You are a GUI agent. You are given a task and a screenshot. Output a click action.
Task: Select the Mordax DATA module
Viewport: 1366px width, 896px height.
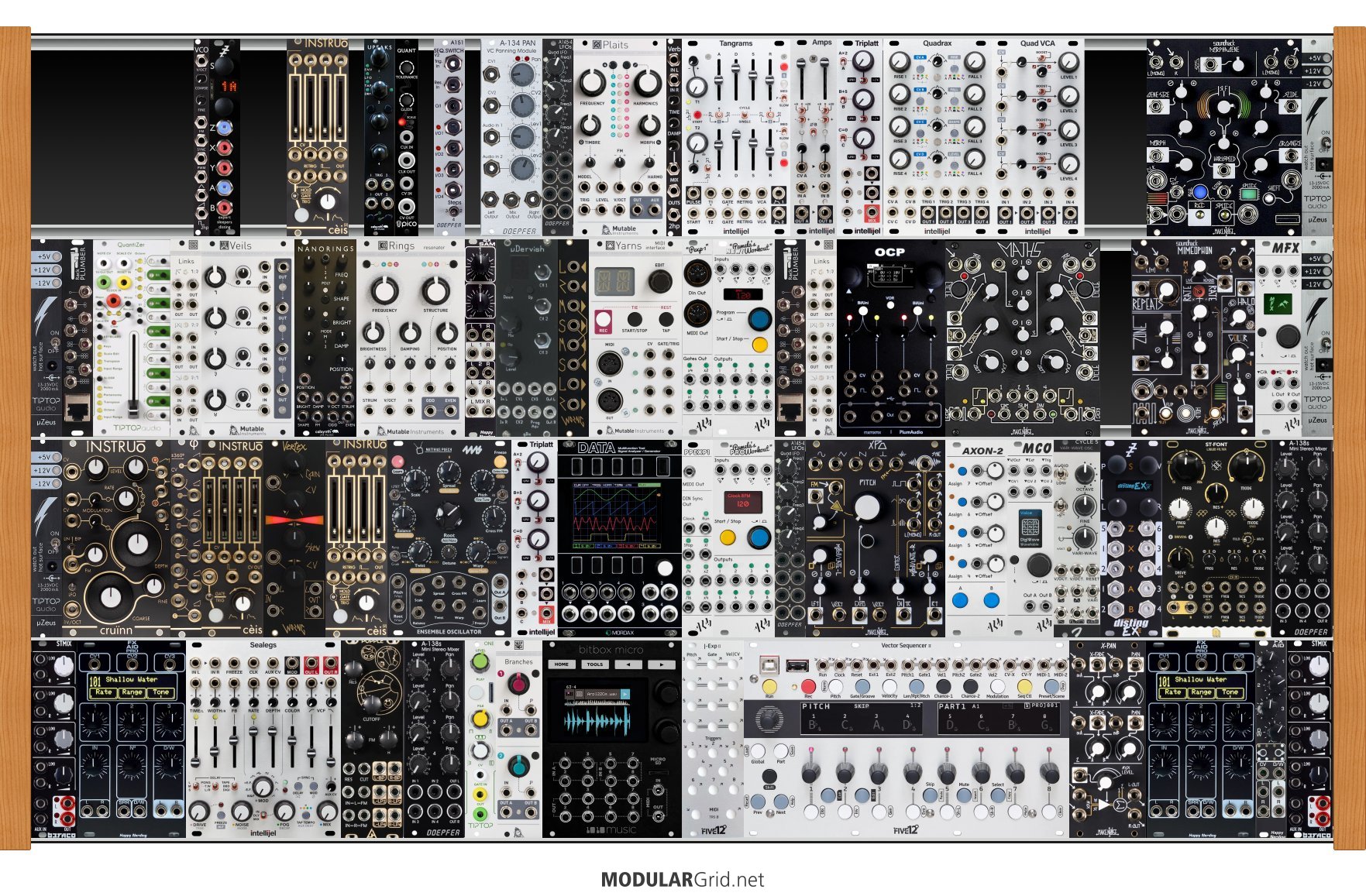point(620,538)
